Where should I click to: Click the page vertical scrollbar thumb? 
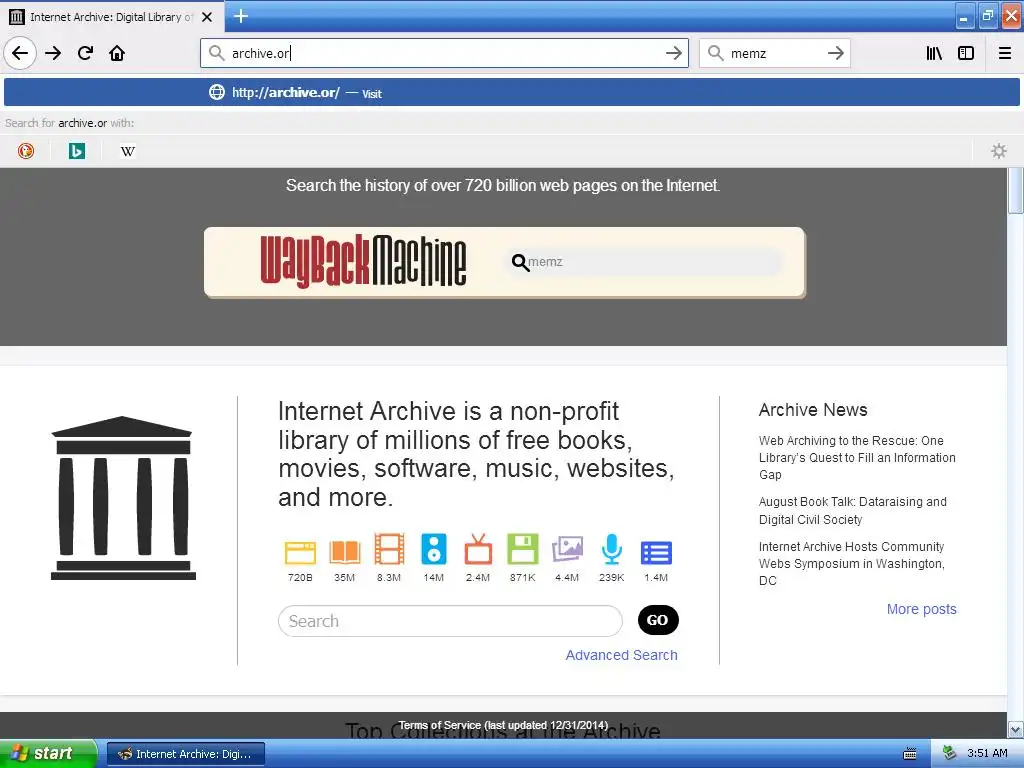1015,191
